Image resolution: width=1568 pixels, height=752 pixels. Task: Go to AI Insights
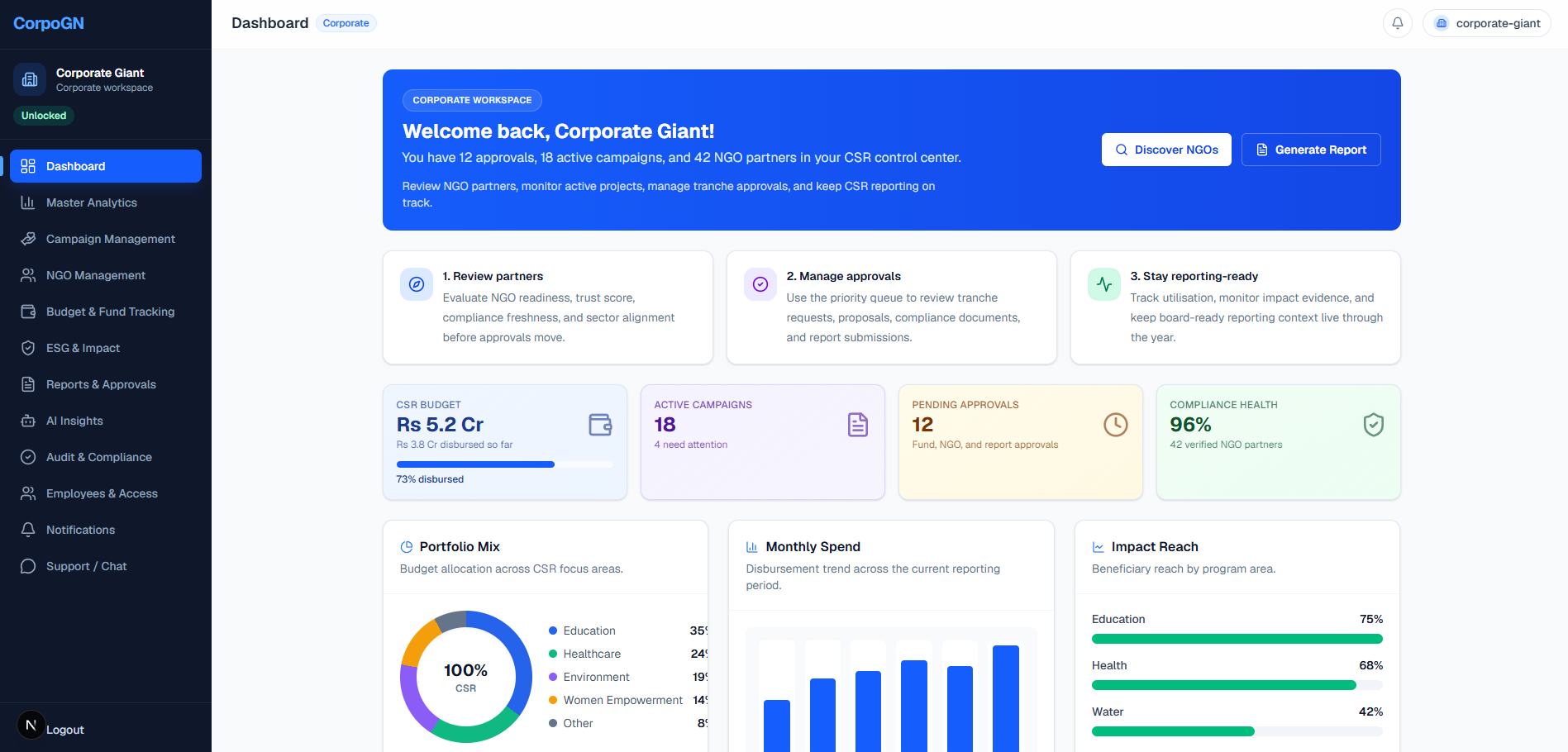click(106, 421)
